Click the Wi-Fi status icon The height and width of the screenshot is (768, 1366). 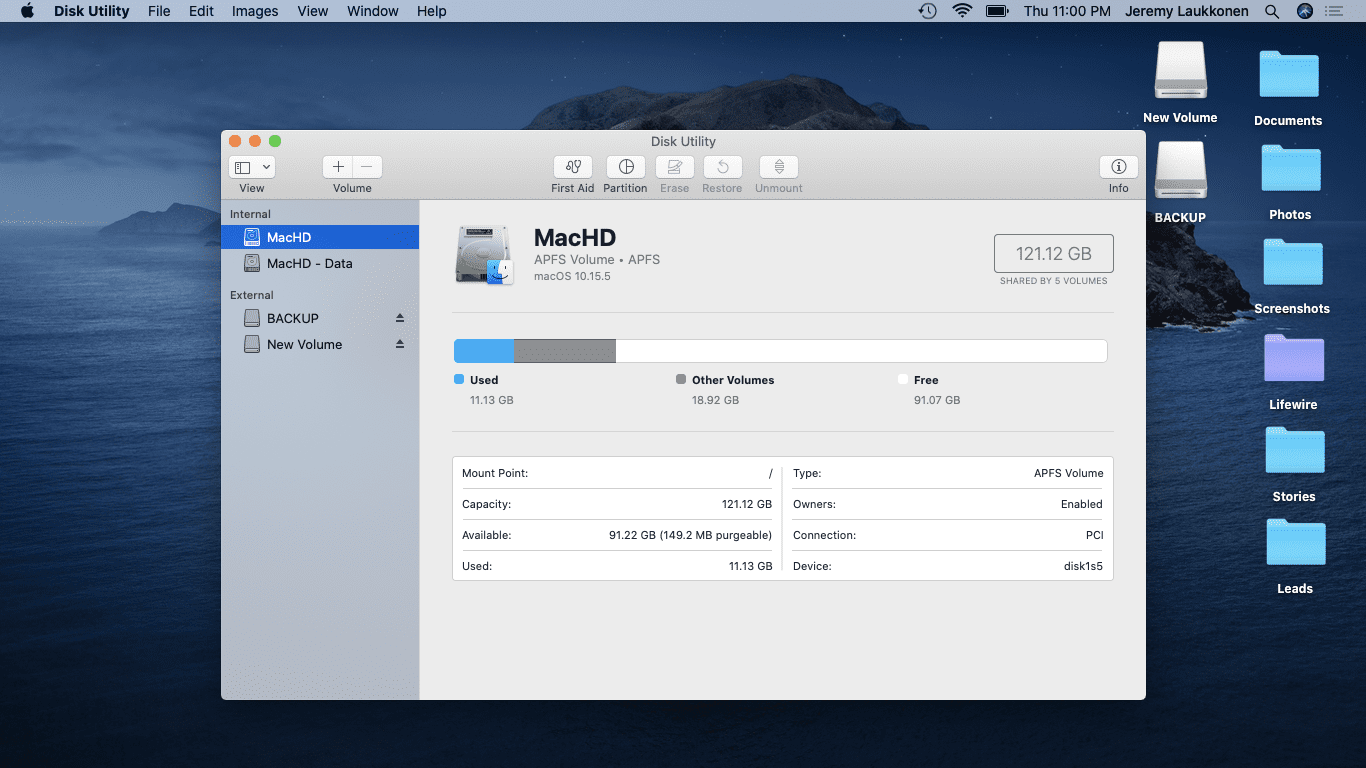click(x=962, y=11)
